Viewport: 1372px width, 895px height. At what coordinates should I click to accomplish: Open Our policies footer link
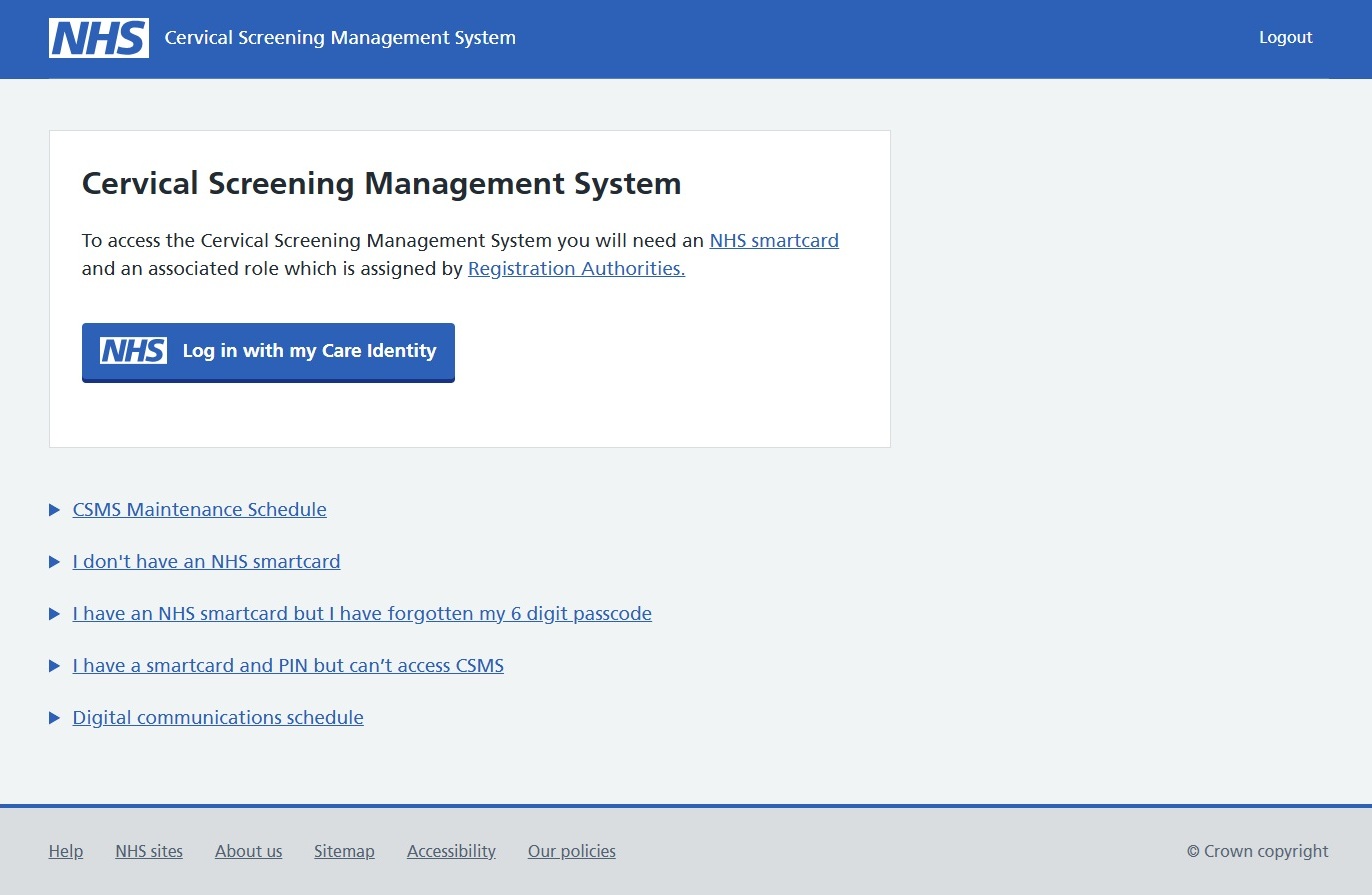572,851
